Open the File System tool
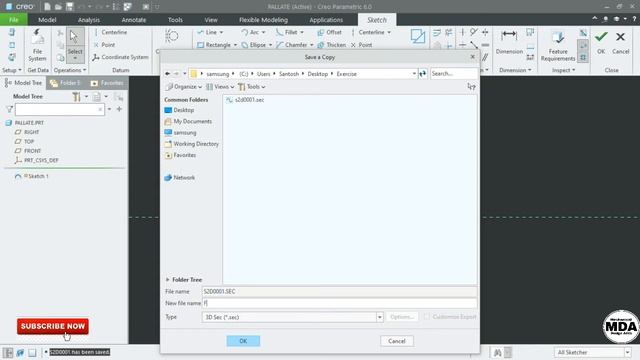The image size is (640, 360). [37, 45]
